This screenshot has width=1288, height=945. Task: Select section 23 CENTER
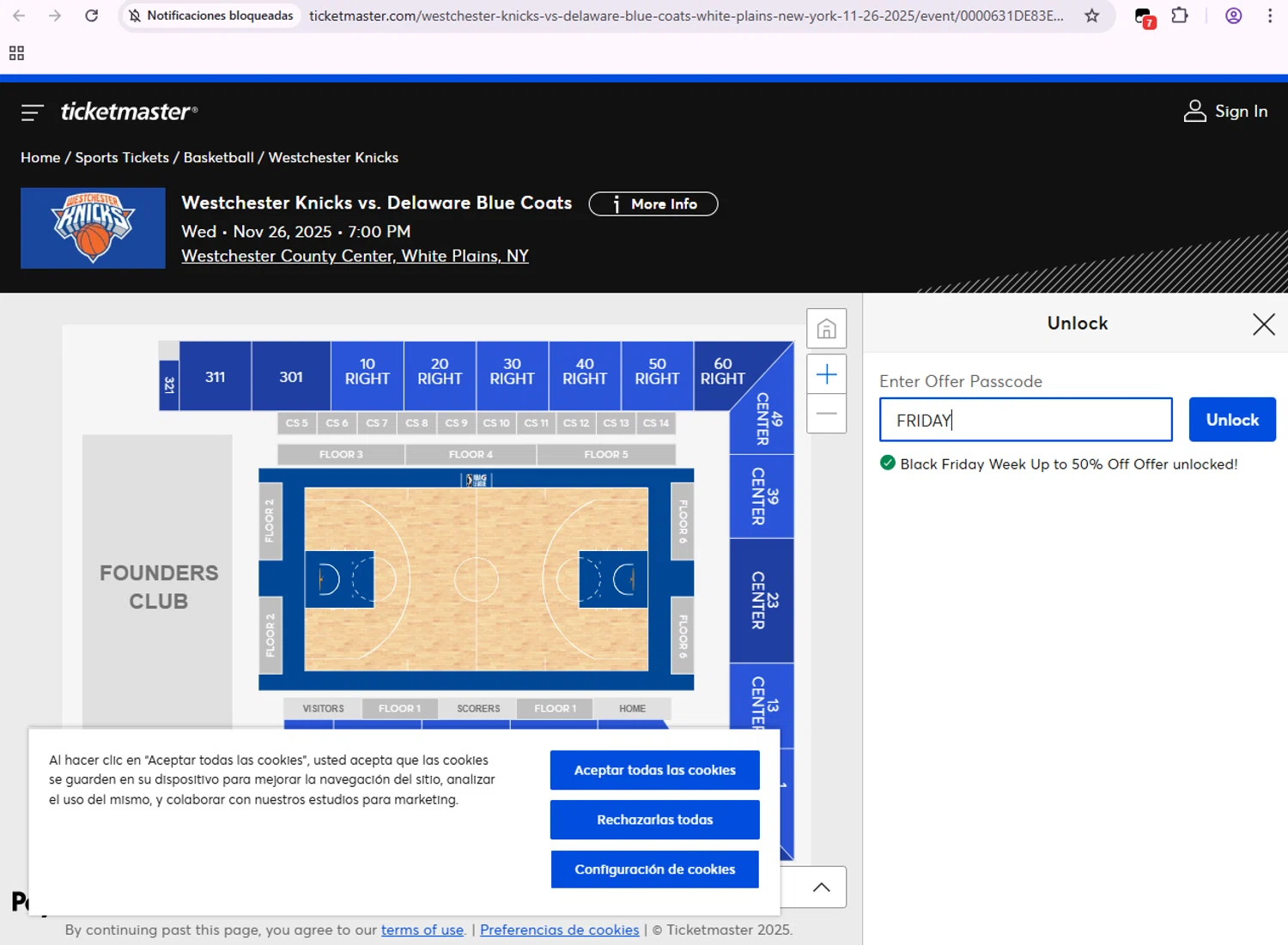click(x=762, y=601)
